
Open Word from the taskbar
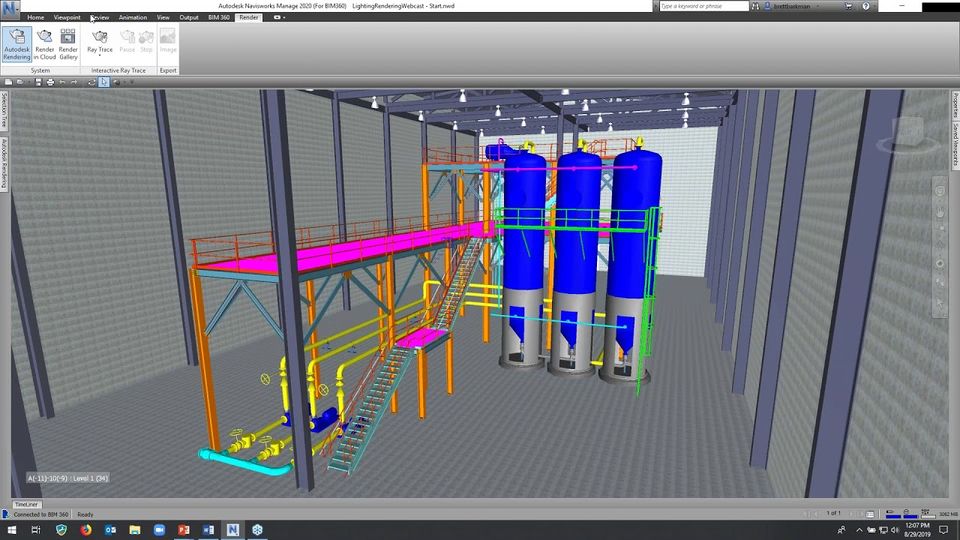coord(208,530)
